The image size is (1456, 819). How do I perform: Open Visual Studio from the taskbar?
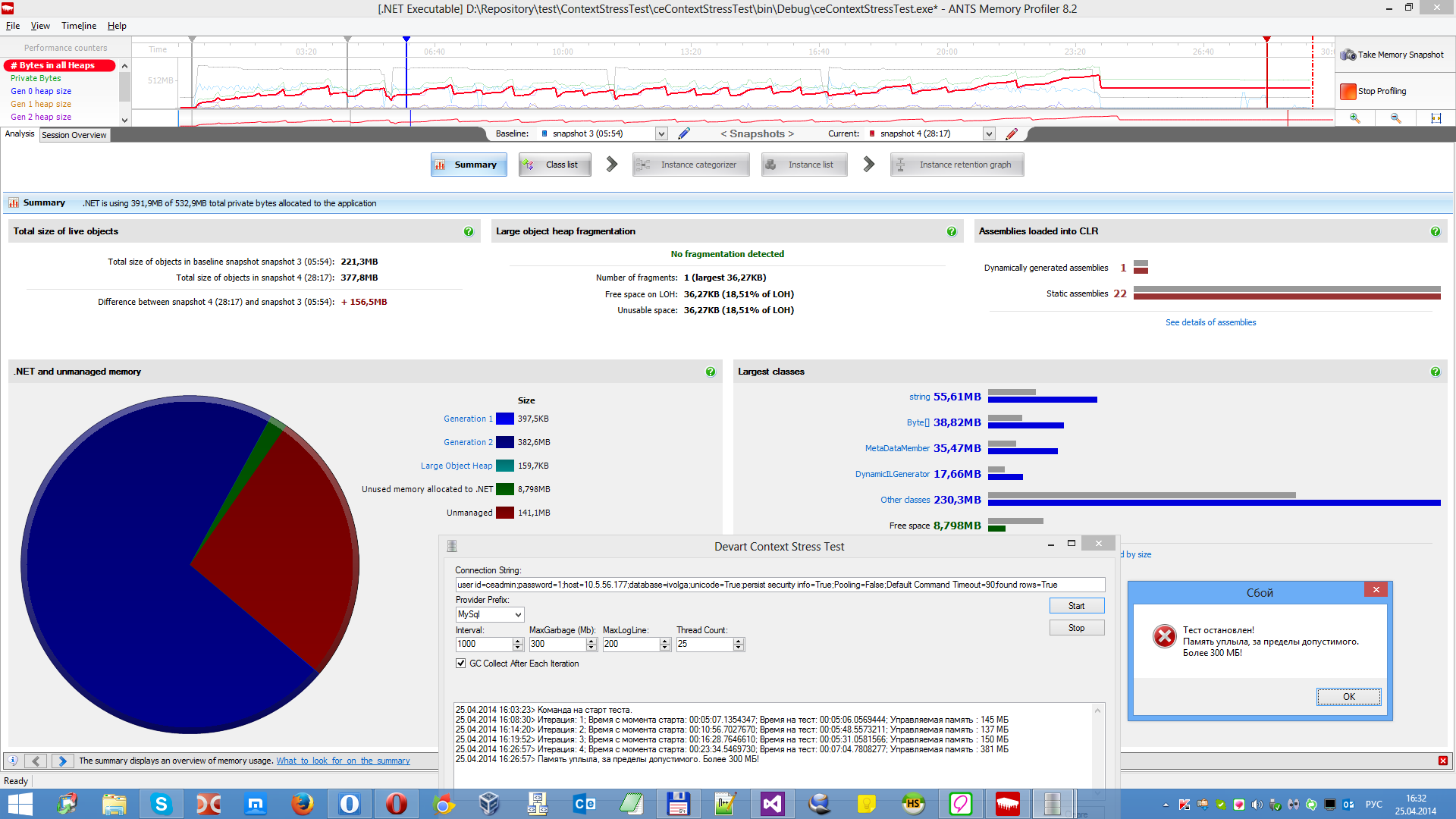[773, 804]
